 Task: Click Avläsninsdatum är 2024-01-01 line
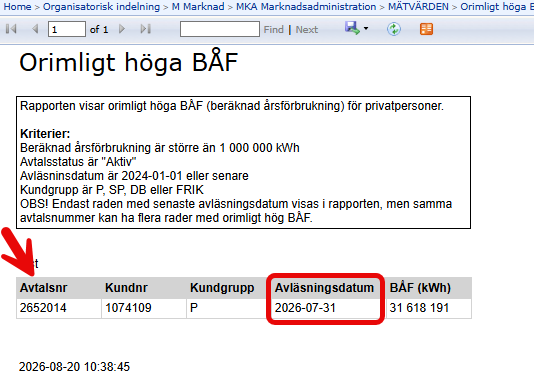point(134,176)
